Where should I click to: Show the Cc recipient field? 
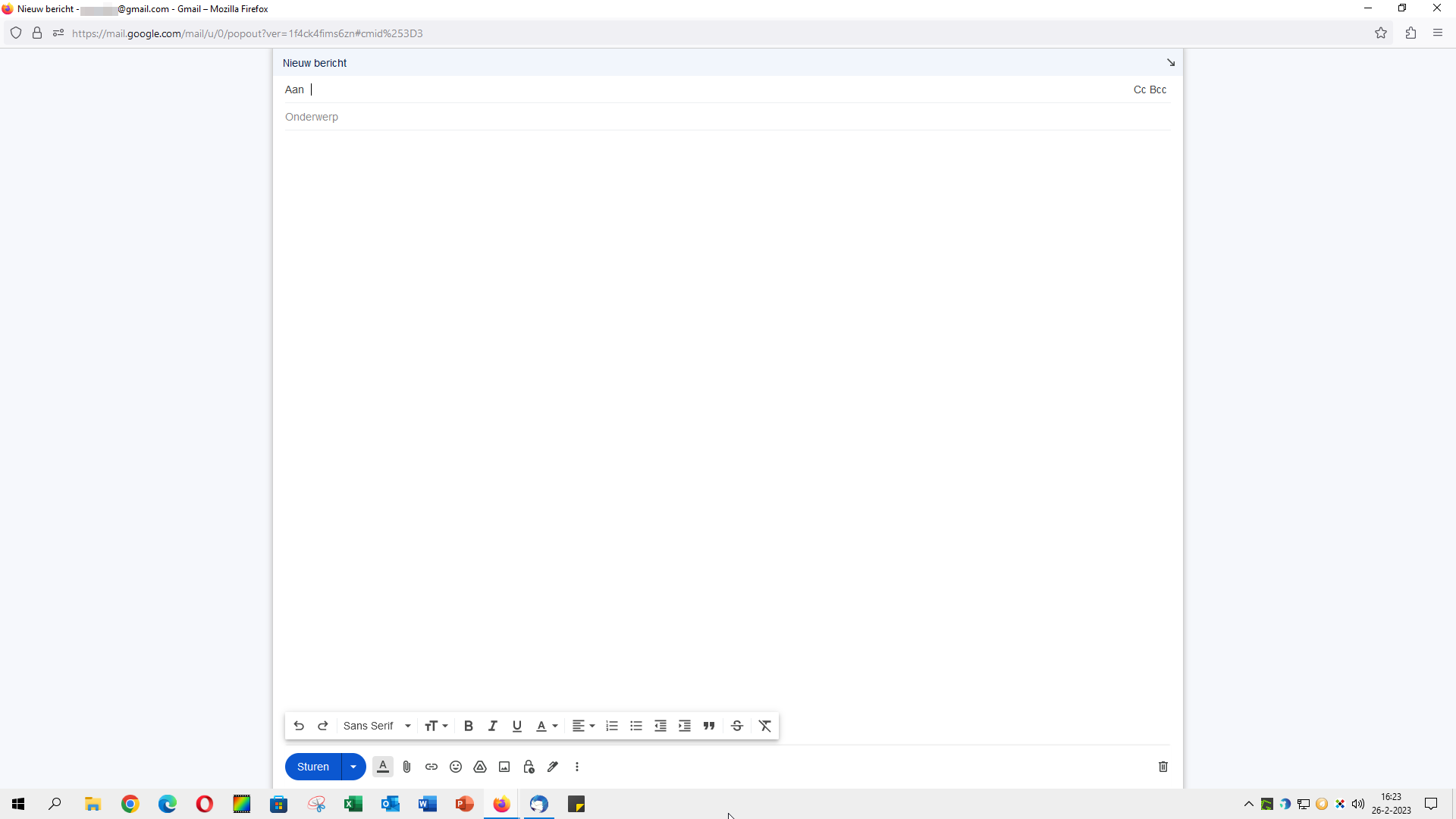pyautogui.click(x=1139, y=89)
